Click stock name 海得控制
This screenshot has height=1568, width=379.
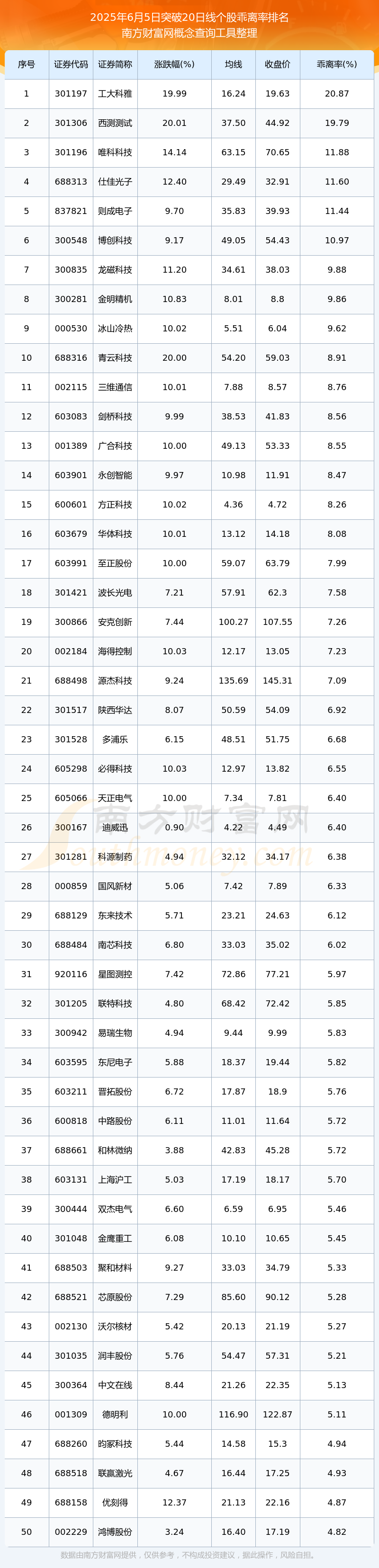[x=115, y=651]
